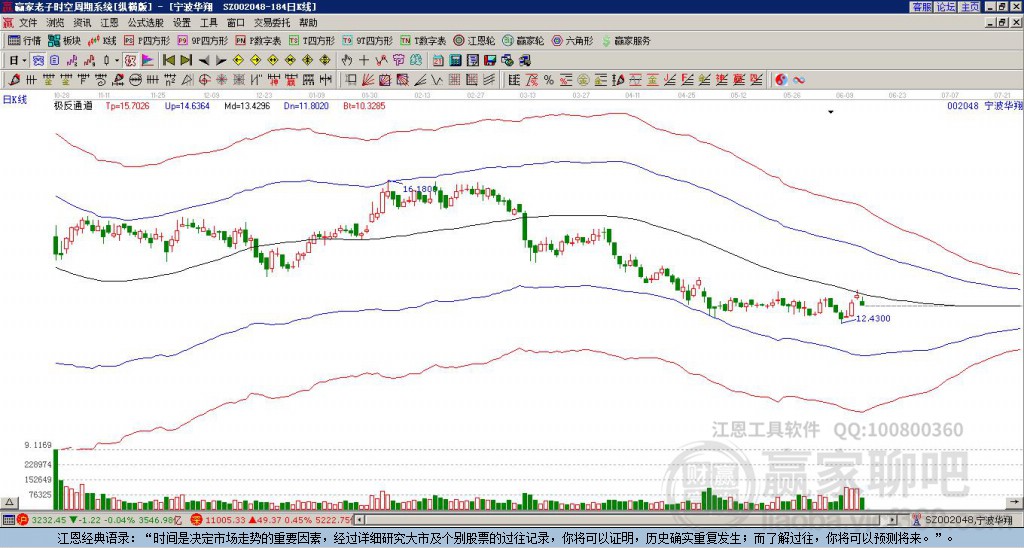This screenshot has height=548, width=1024.
Task: Click the colorful flag icon
Action: click(x=148, y=61)
